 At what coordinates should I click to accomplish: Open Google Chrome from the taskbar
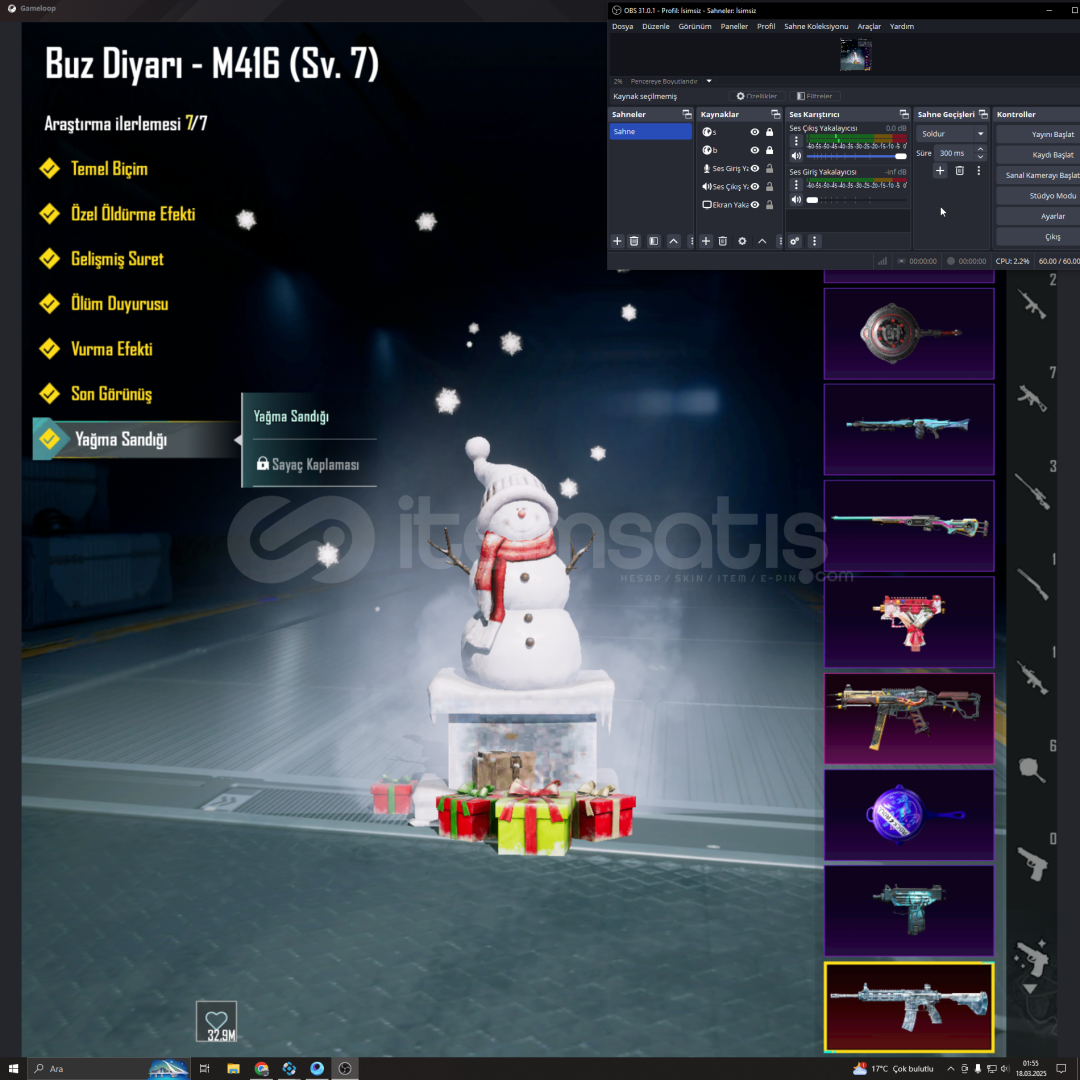click(x=261, y=1068)
